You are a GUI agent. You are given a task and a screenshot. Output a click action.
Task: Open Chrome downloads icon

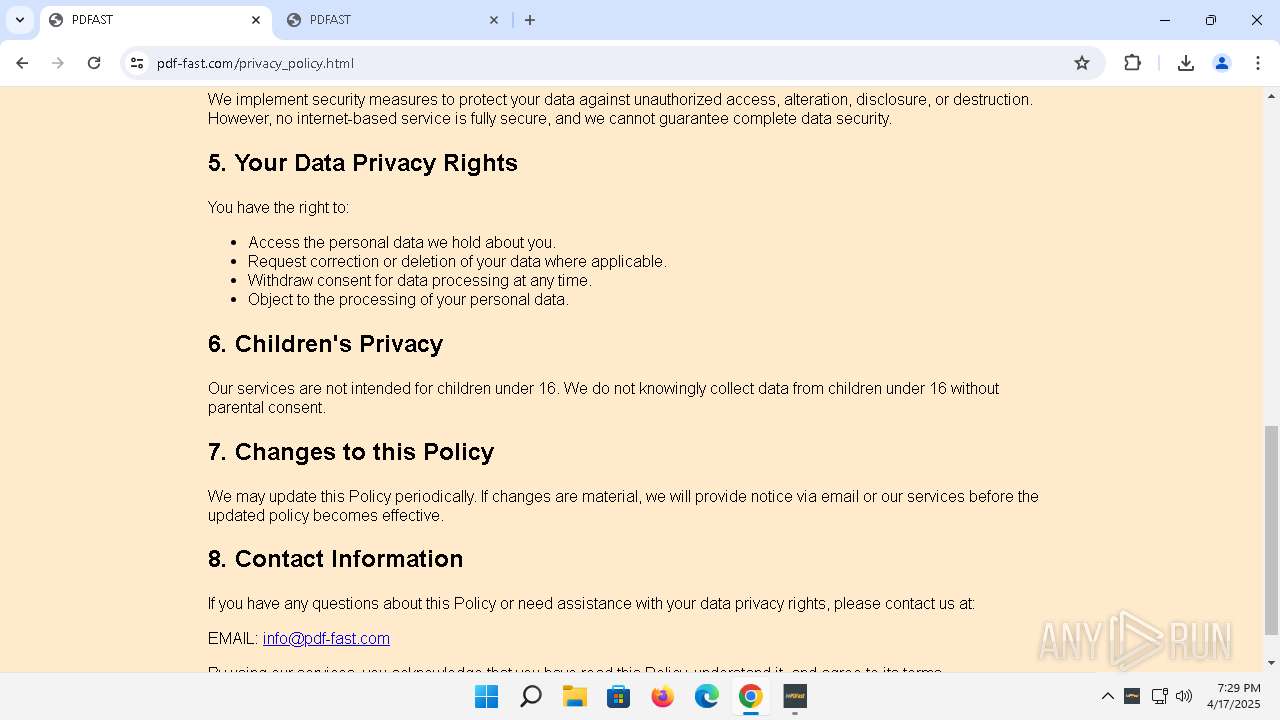1186,63
